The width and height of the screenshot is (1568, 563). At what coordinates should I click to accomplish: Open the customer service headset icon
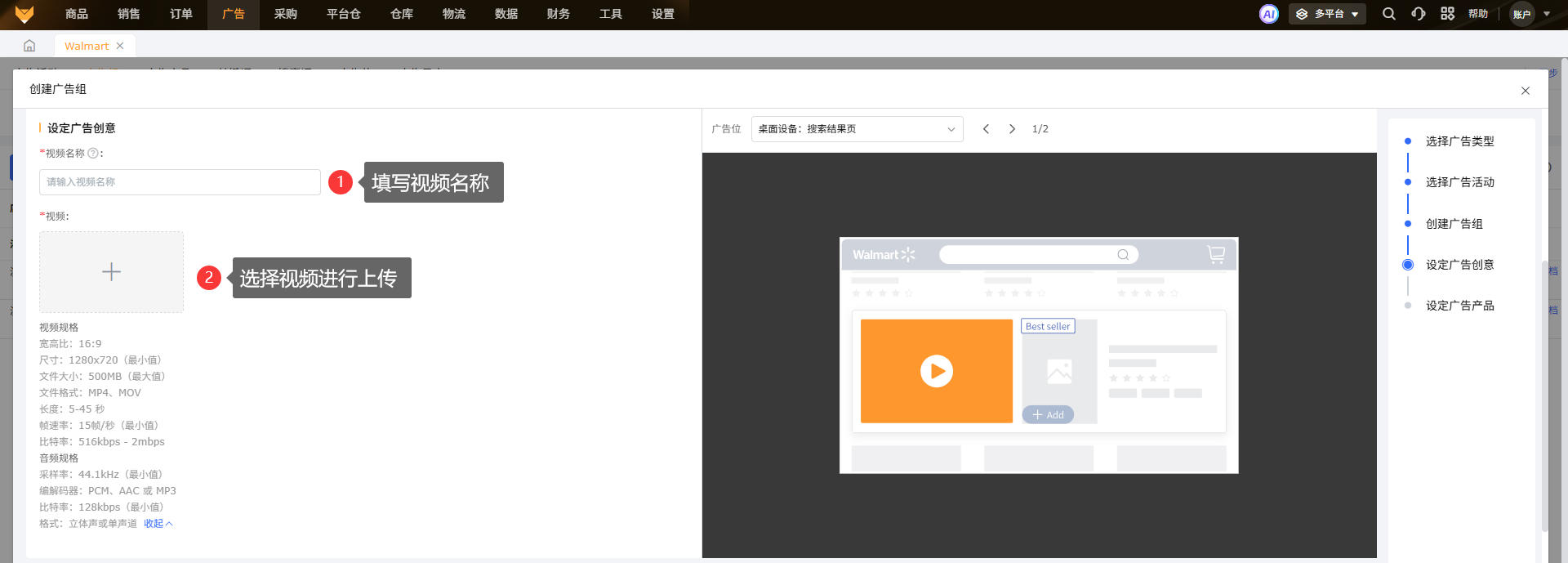[x=1418, y=14]
